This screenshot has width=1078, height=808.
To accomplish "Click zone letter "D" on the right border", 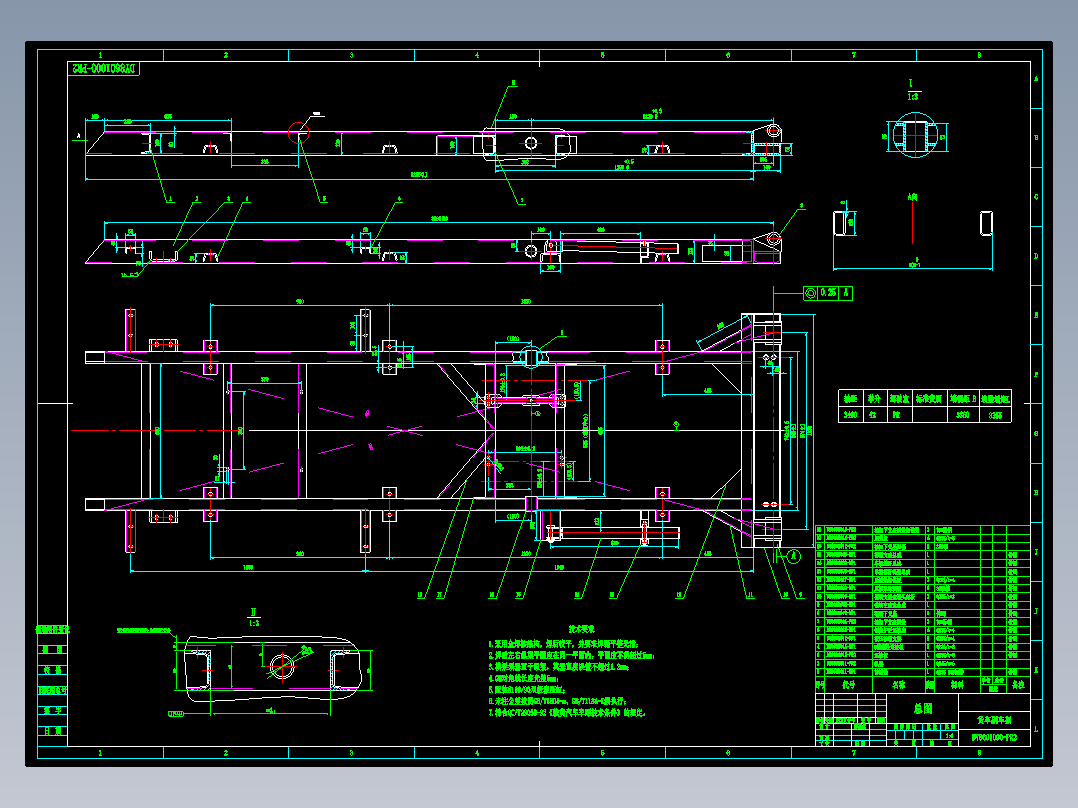I will pyautogui.click(x=1036, y=256).
